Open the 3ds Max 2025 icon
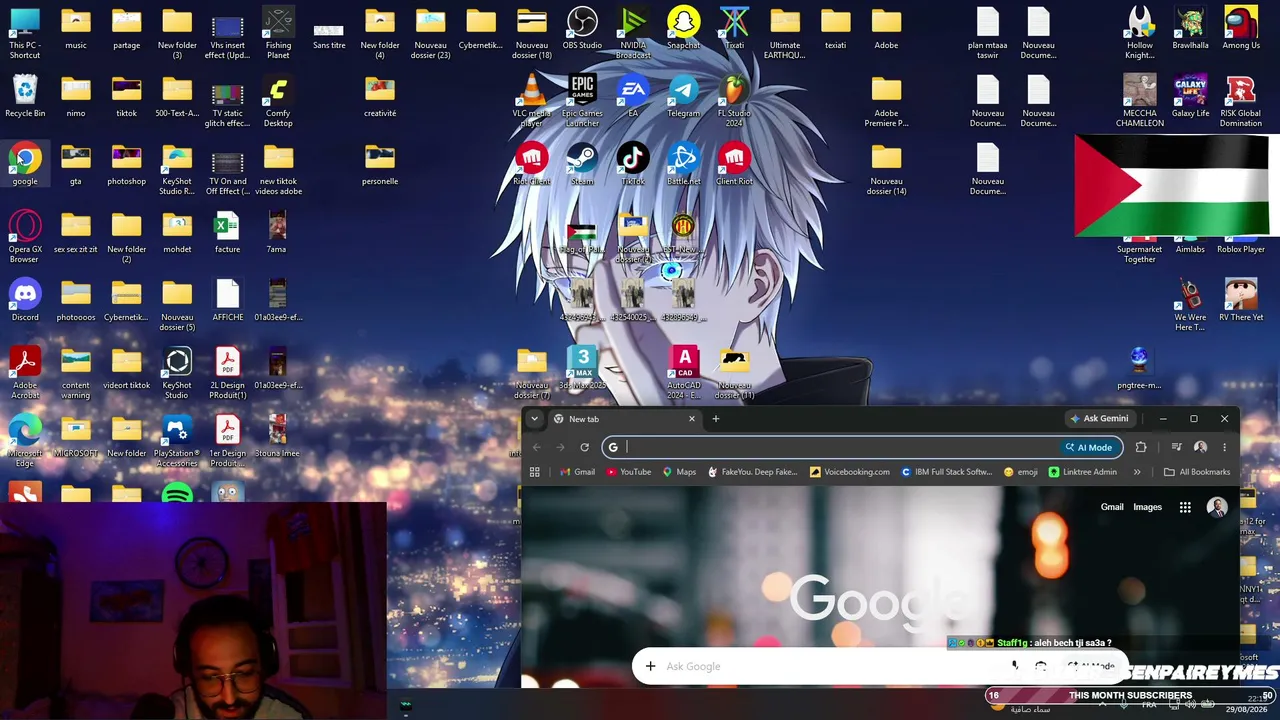 [x=582, y=369]
